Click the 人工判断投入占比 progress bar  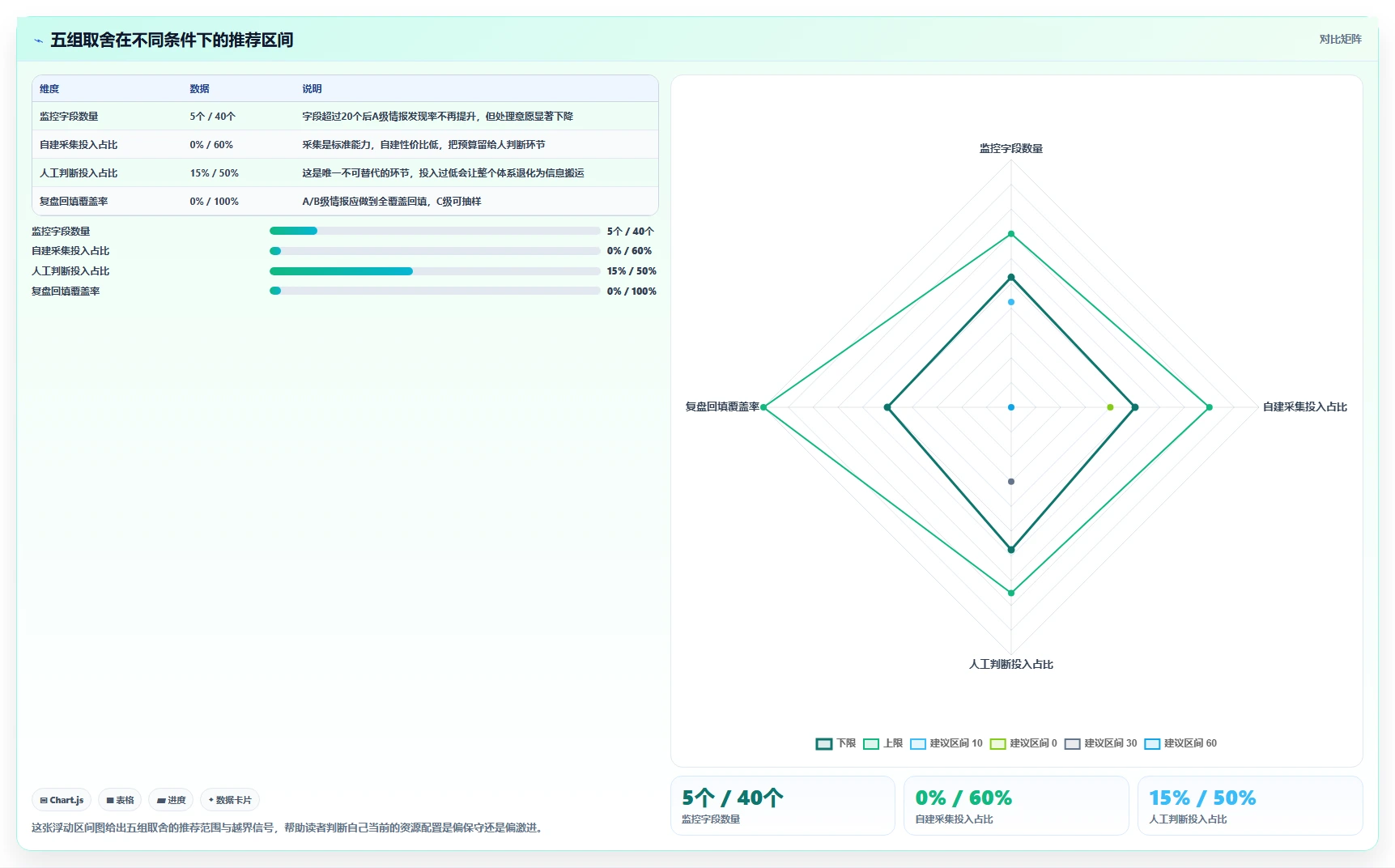435,271
